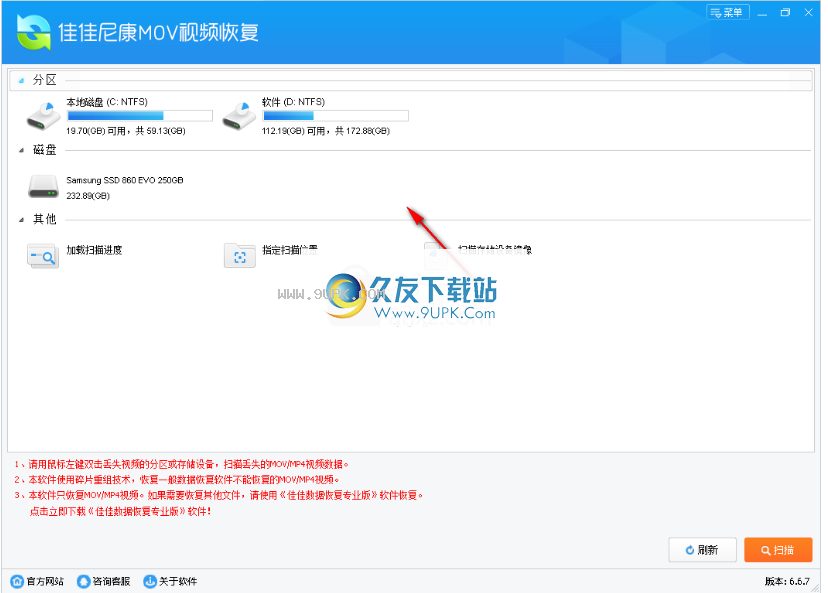Image resolution: width=828 pixels, height=593 pixels.
Task: Maximize the application window
Action: pyautogui.click(x=785, y=13)
